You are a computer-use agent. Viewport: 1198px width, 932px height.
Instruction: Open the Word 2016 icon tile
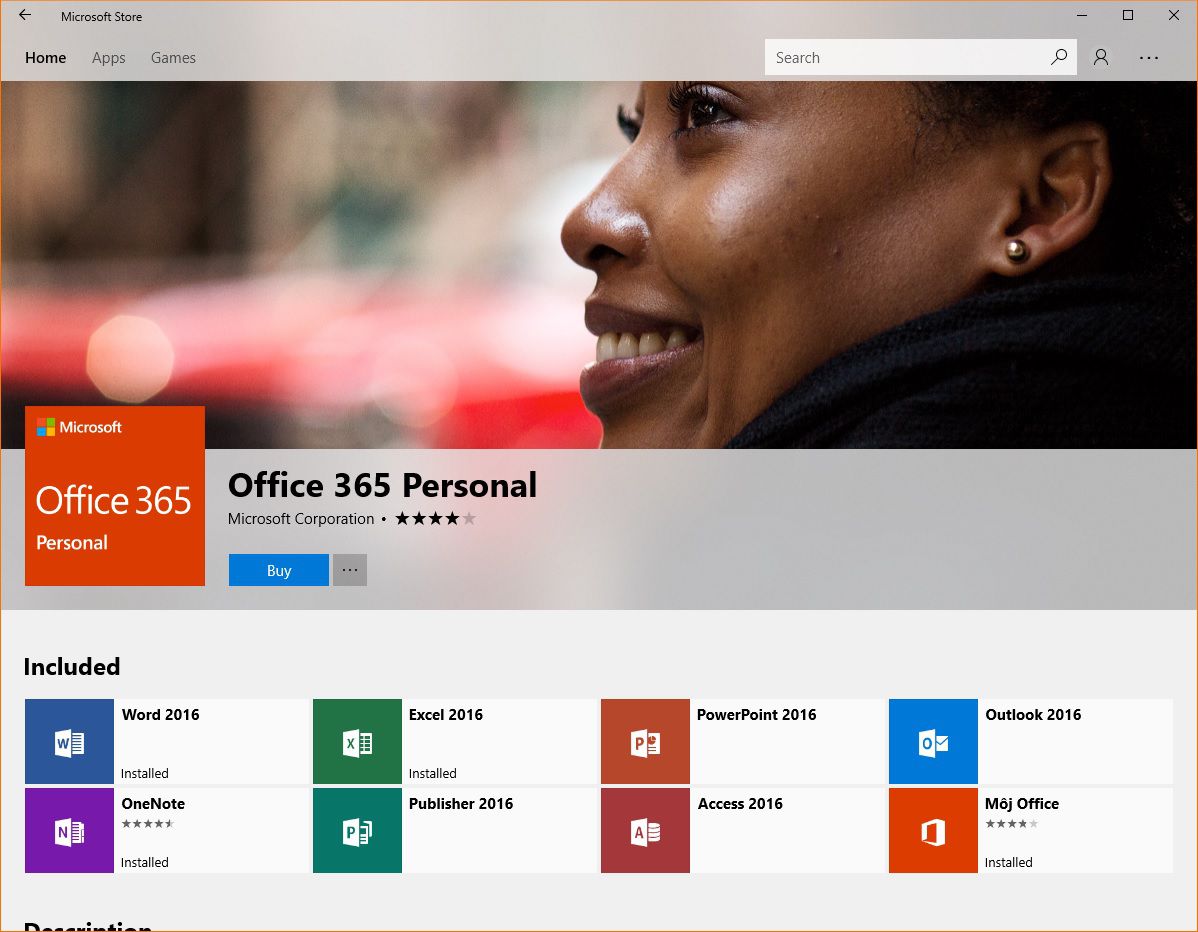[x=70, y=742]
